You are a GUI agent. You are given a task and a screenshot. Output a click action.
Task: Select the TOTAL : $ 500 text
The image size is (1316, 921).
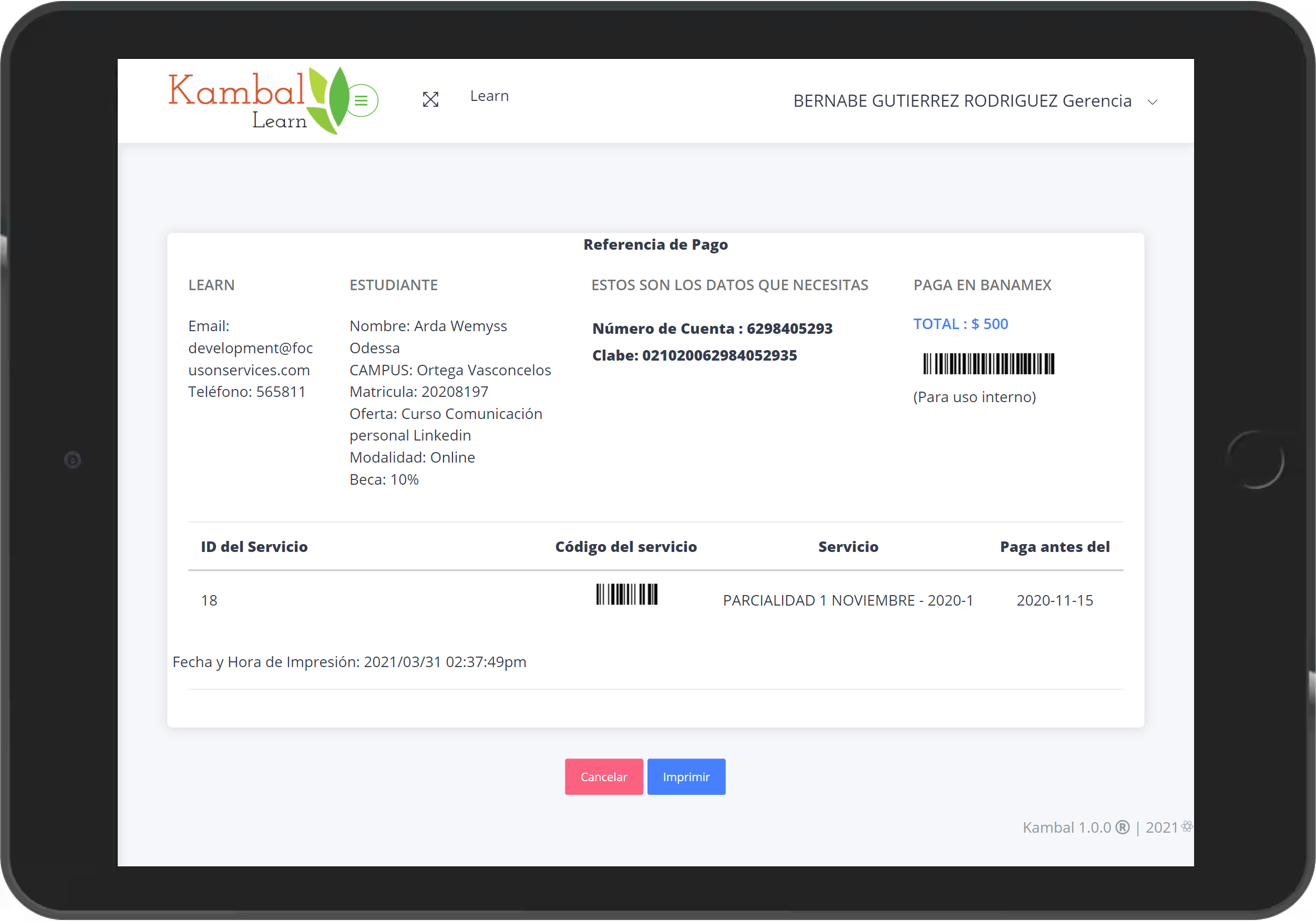coord(961,324)
